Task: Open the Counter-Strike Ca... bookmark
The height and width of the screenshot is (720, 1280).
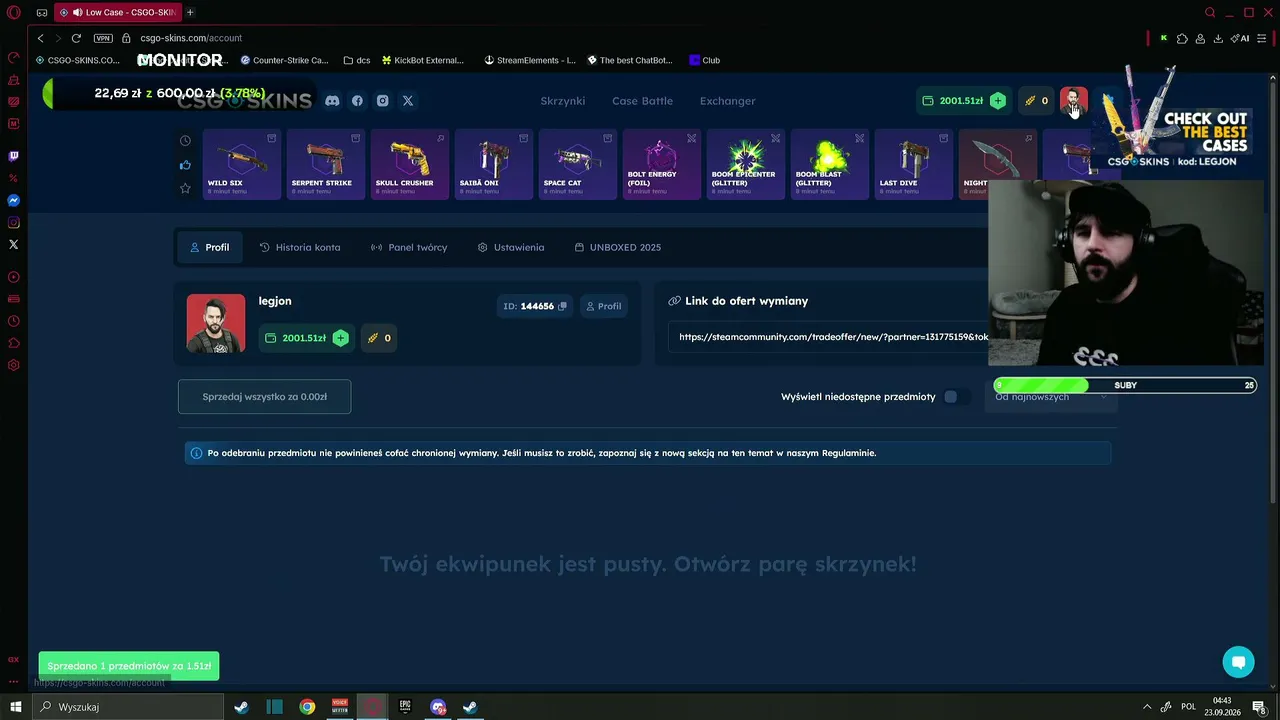Action: 285,60
